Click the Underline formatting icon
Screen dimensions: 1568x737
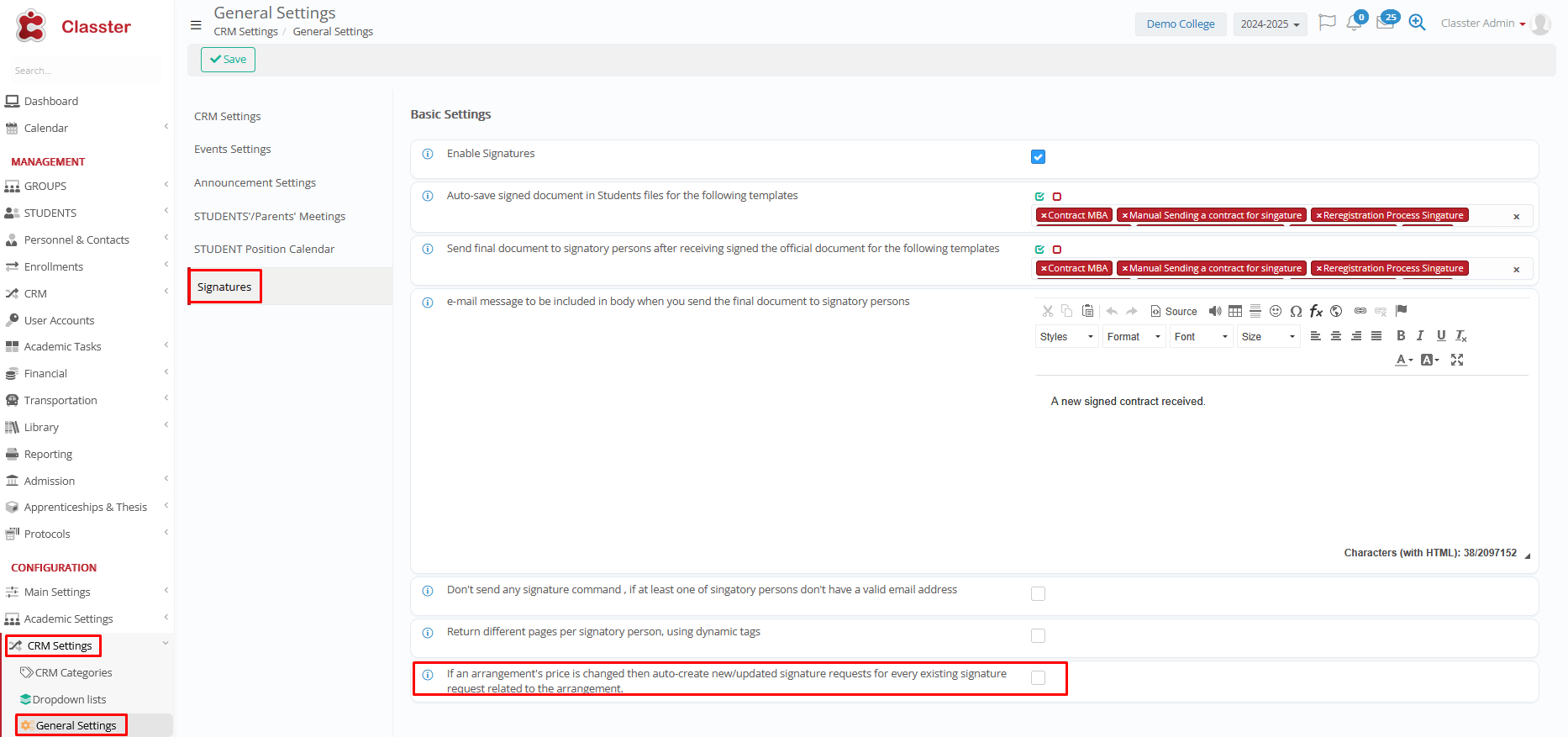click(x=1440, y=336)
